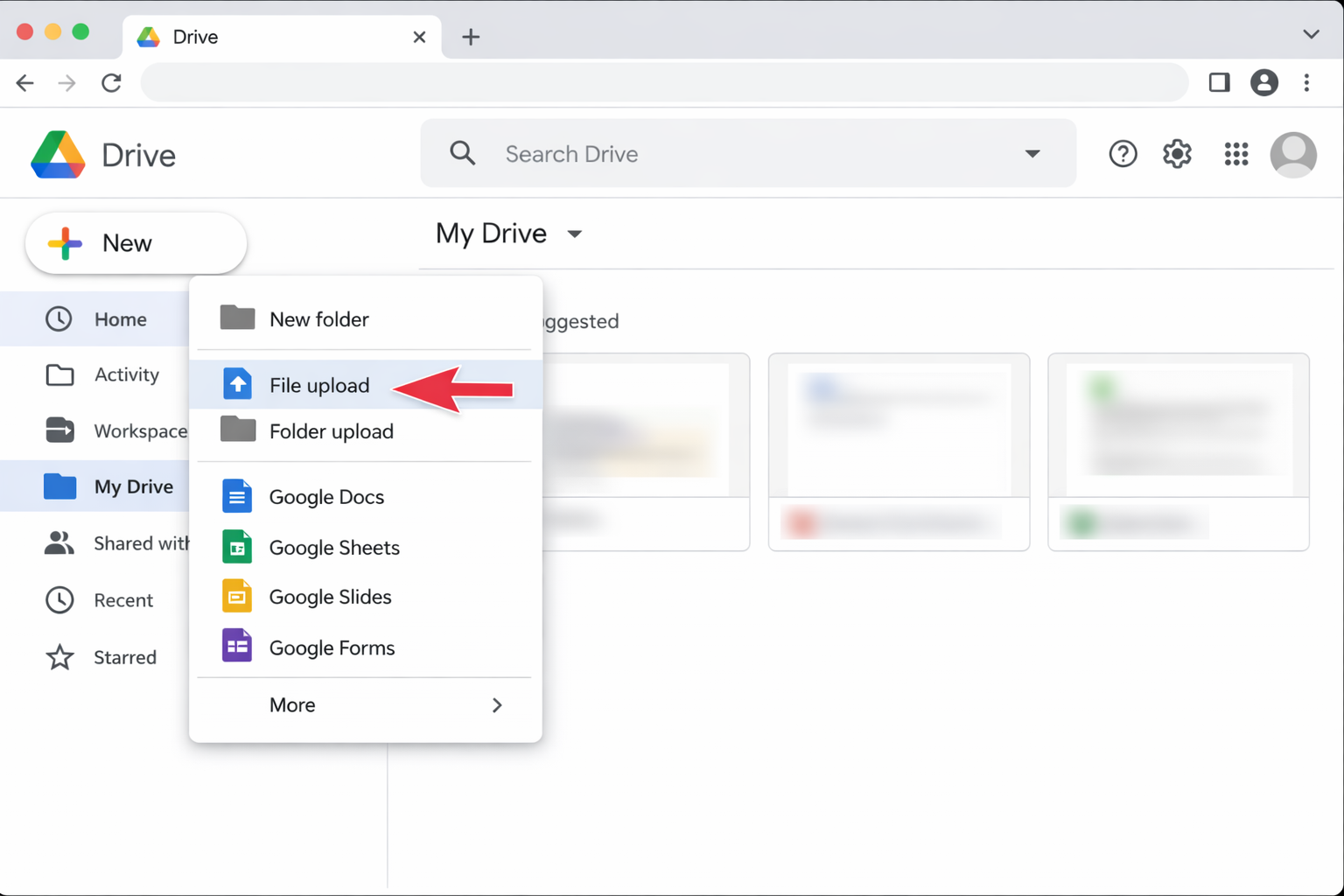Viewport: 1344px width, 896px height.
Task: Click the Recent clock icon
Action: click(59, 599)
